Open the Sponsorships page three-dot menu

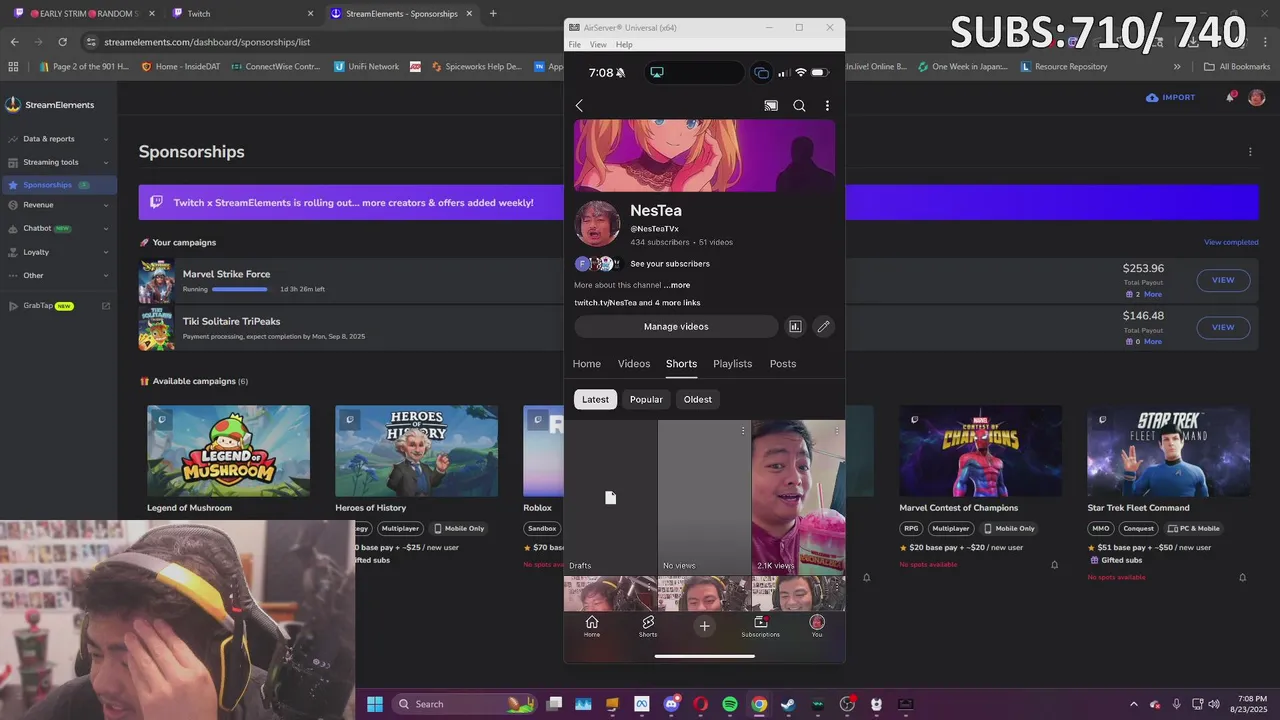click(x=1250, y=152)
